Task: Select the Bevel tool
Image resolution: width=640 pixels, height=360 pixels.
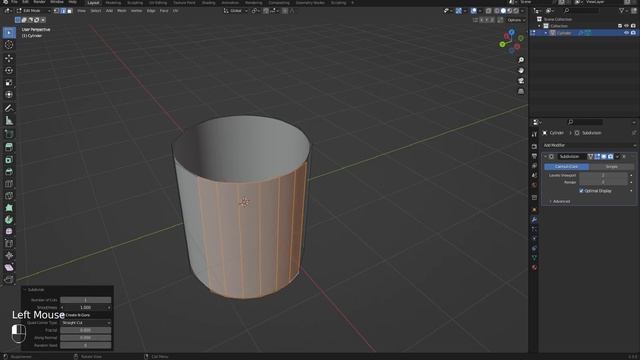Action: click(9, 172)
